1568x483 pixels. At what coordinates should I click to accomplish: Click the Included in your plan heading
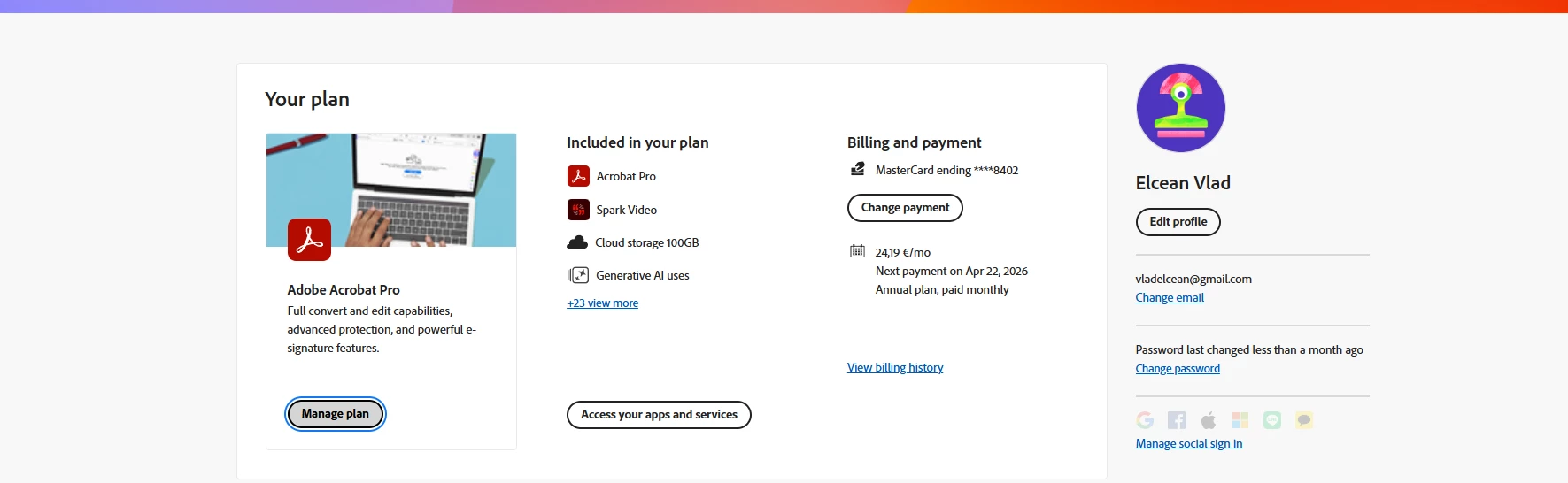click(637, 142)
